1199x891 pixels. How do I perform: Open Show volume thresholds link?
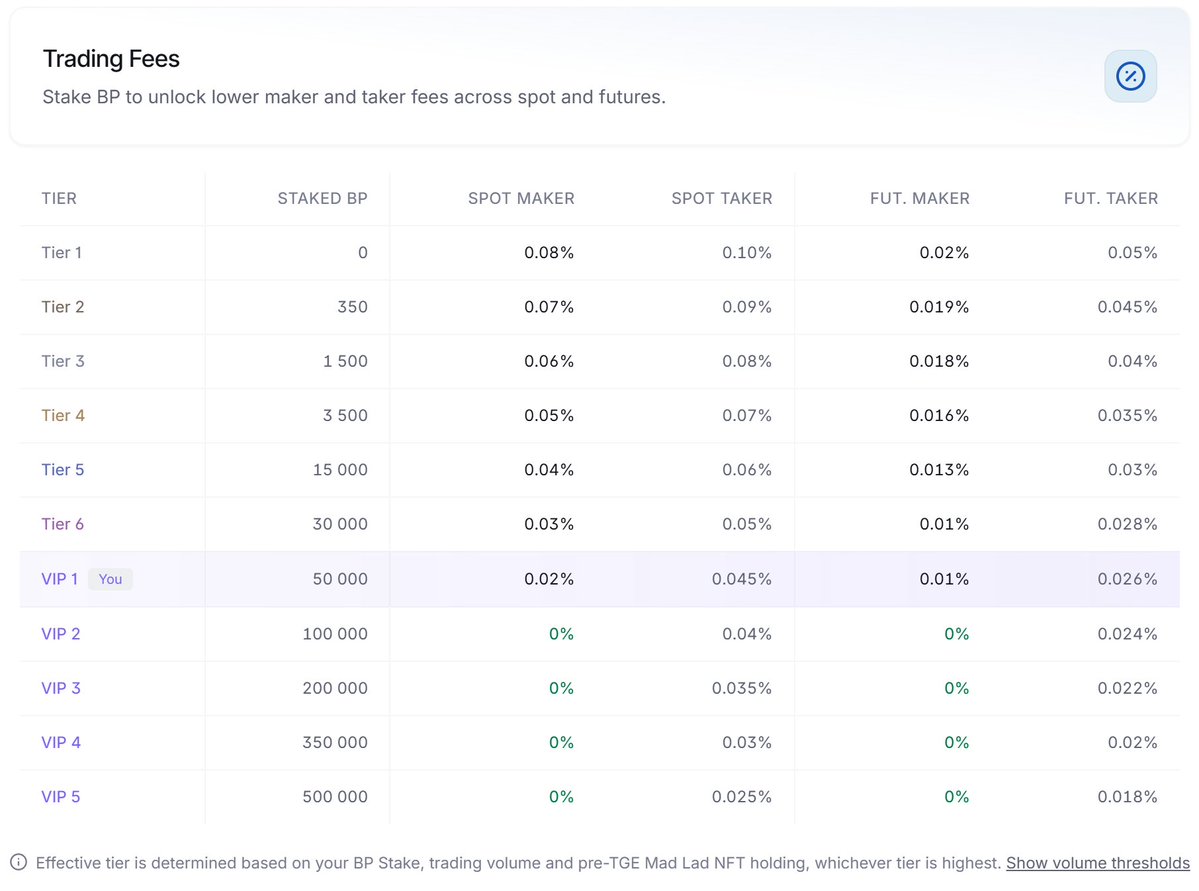[1097, 863]
